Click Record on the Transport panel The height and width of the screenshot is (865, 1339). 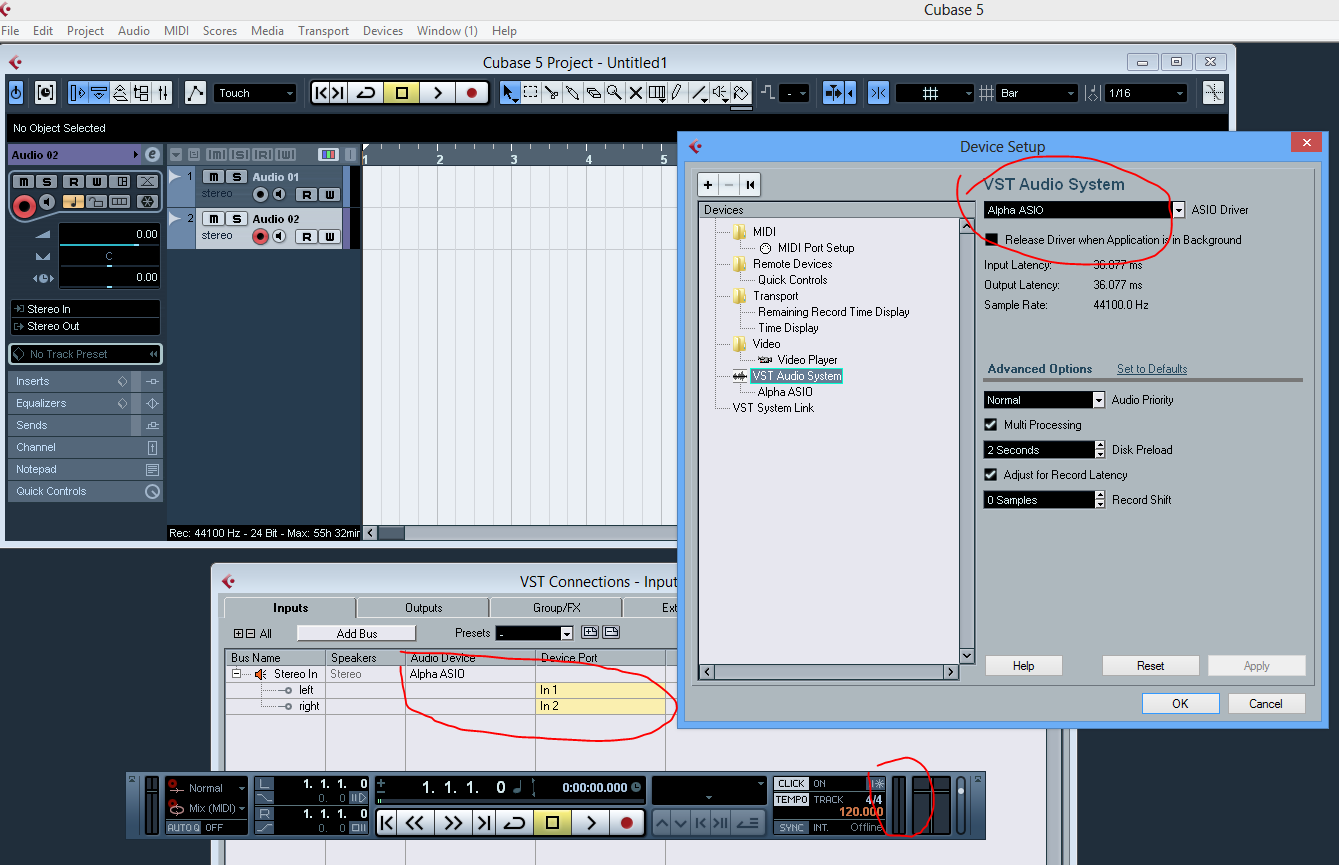click(627, 823)
